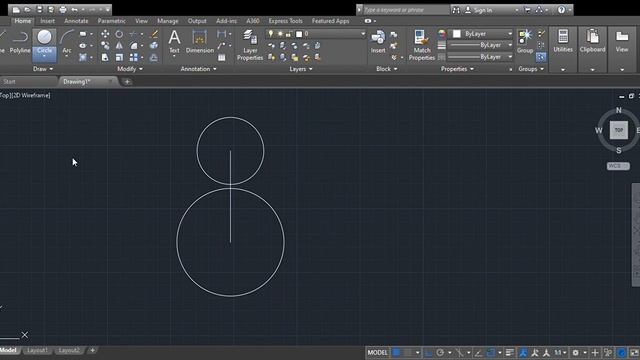Select the Rotate tool in Modify
The height and width of the screenshot is (360, 640).
click(119, 34)
